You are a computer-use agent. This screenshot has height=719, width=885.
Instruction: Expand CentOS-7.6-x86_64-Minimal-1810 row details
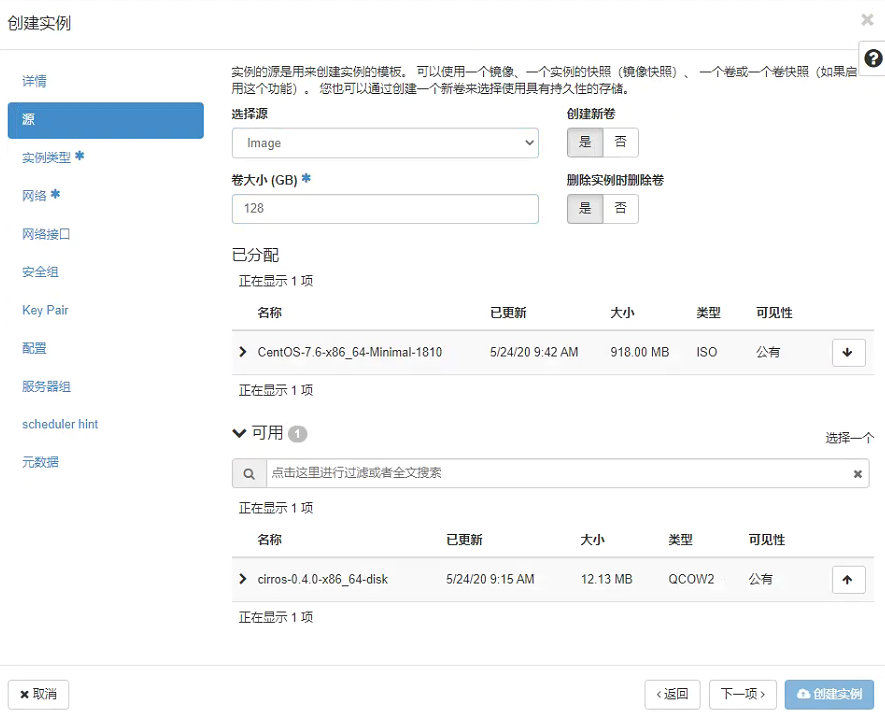tap(242, 352)
